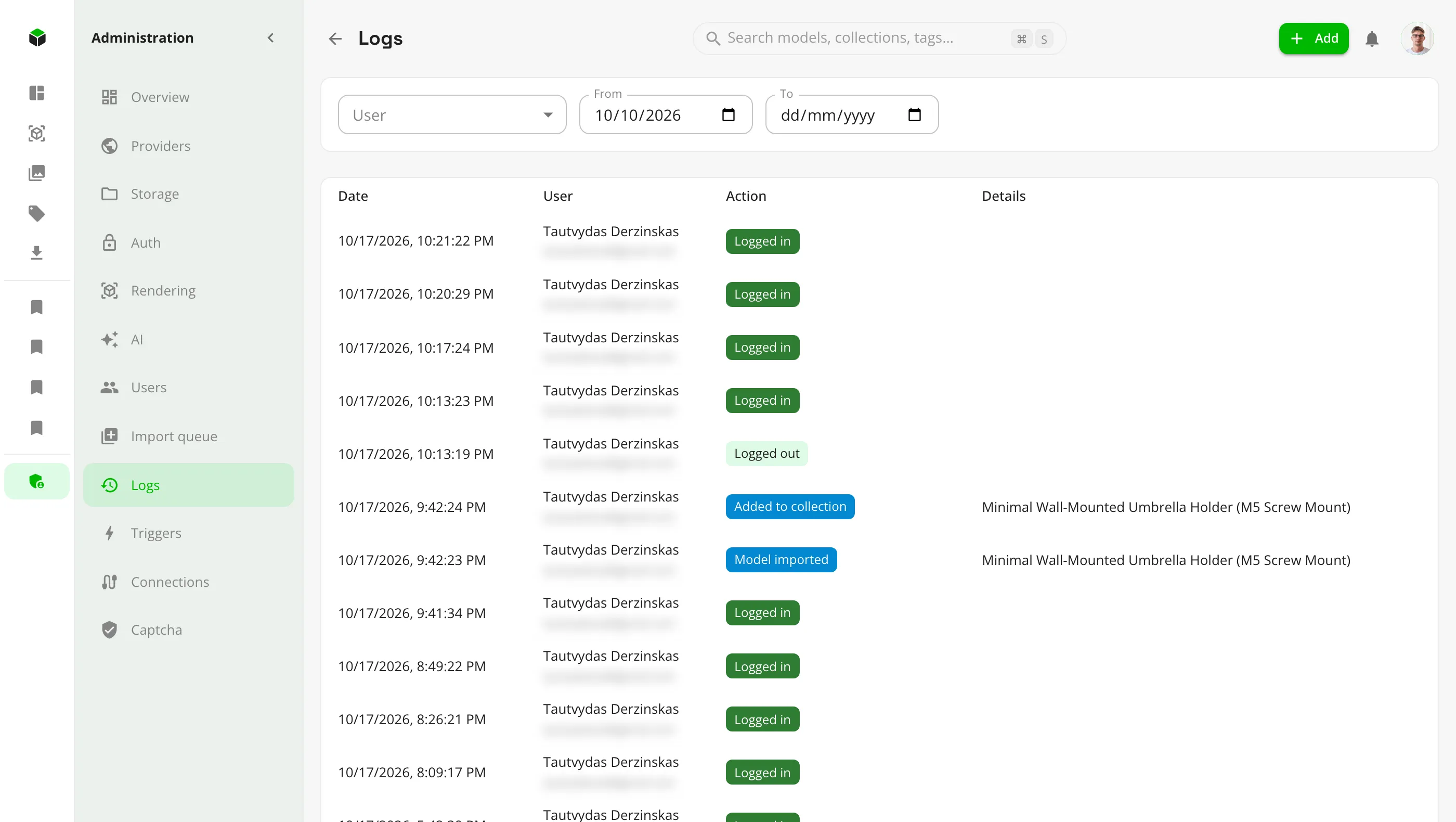Image resolution: width=1456 pixels, height=822 pixels.
Task: Open Connections settings
Action: pyautogui.click(x=189, y=582)
